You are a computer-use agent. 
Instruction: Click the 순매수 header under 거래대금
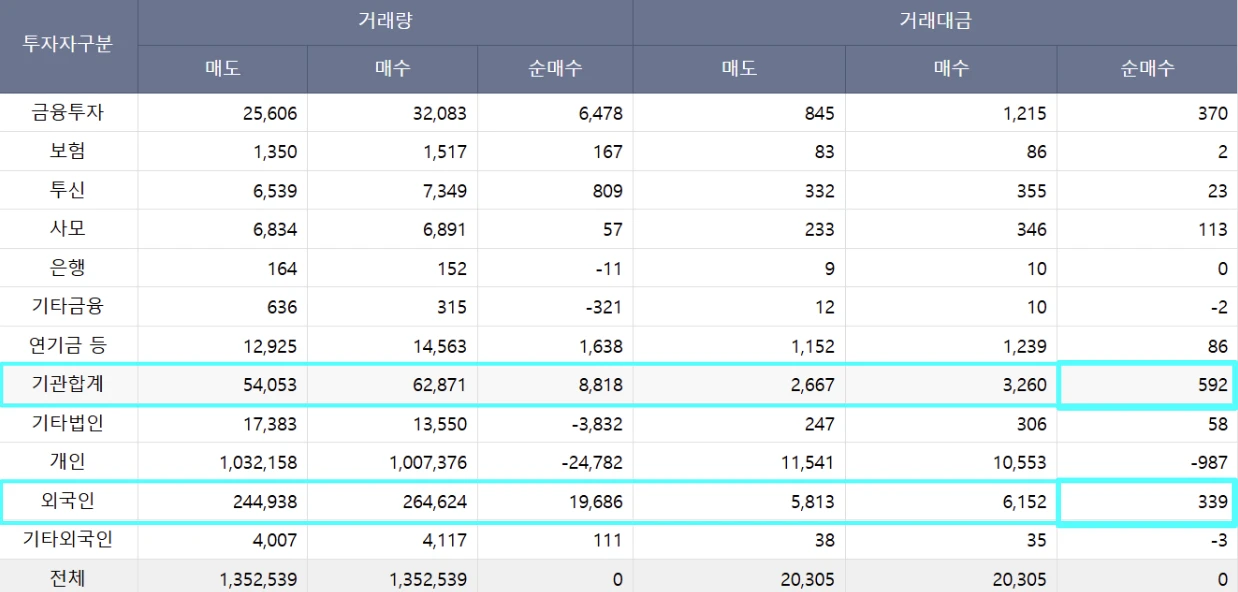click(1147, 69)
